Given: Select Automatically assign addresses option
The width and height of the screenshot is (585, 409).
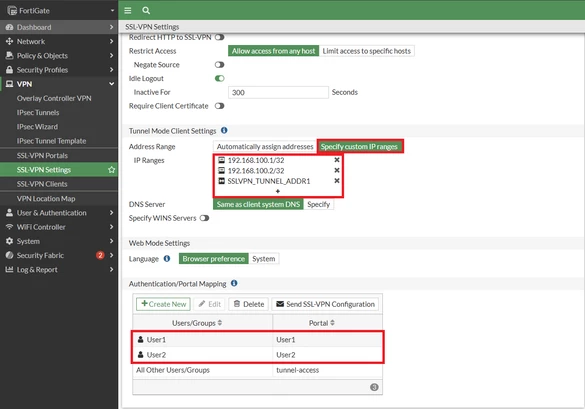Looking at the screenshot, I should pyautogui.click(x=265, y=147).
